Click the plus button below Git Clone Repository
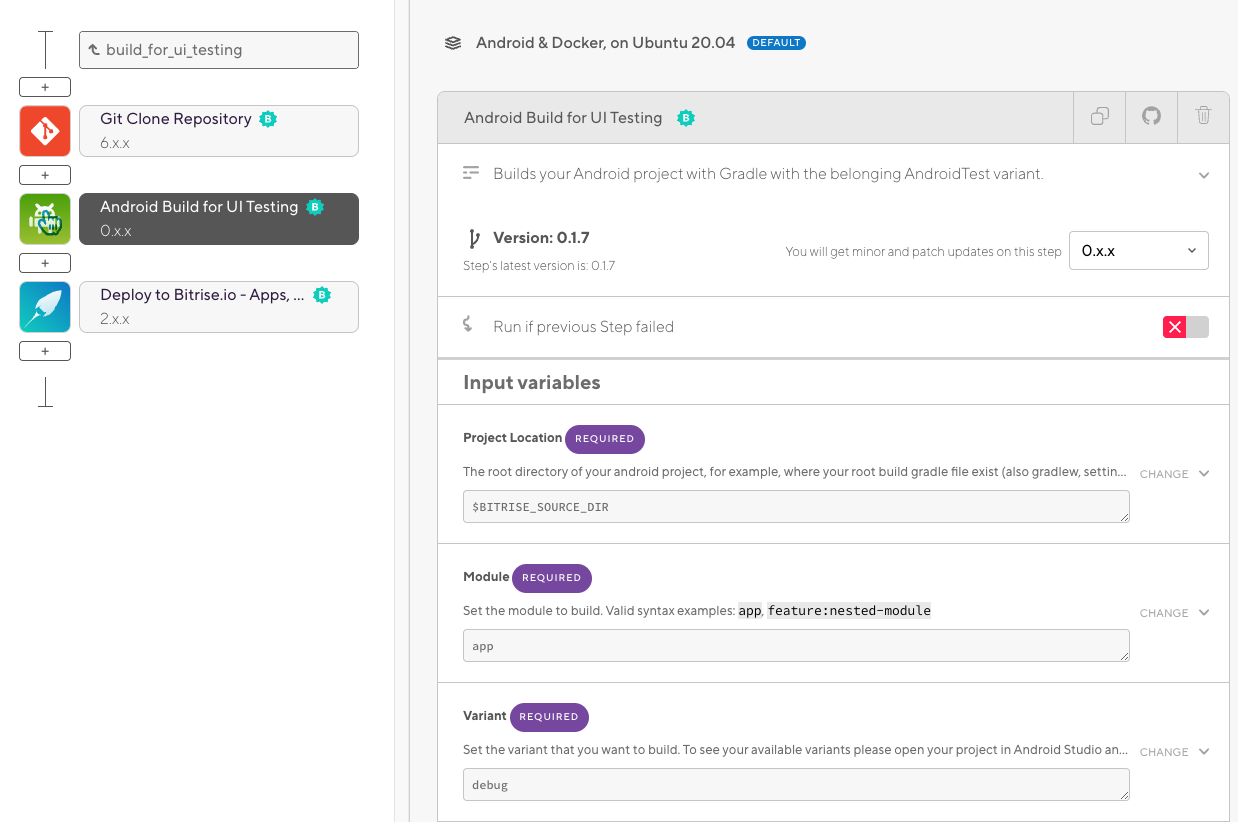This screenshot has height=822, width=1238. (44, 175)
